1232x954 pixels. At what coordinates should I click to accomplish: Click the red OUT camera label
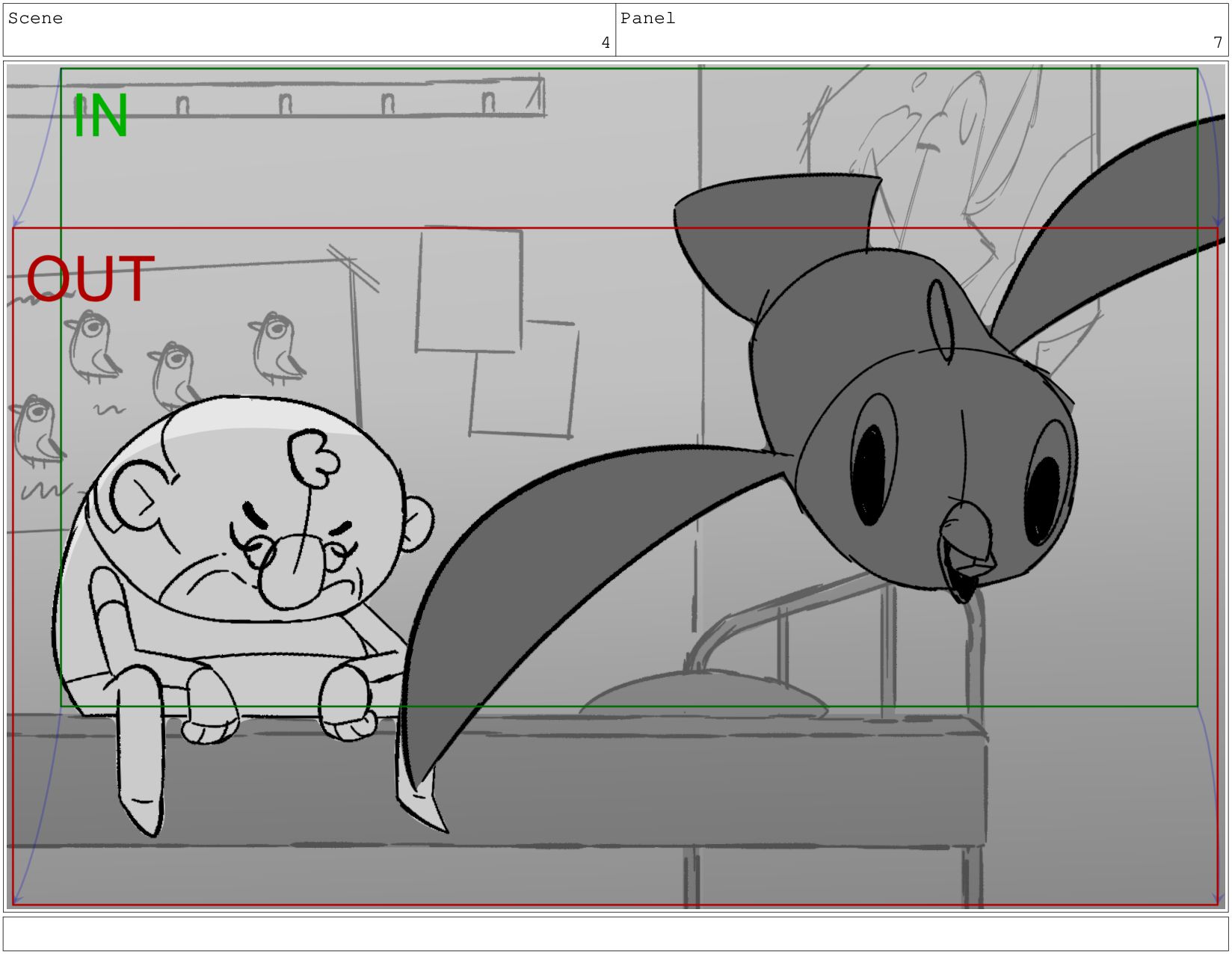pos(90,279)
